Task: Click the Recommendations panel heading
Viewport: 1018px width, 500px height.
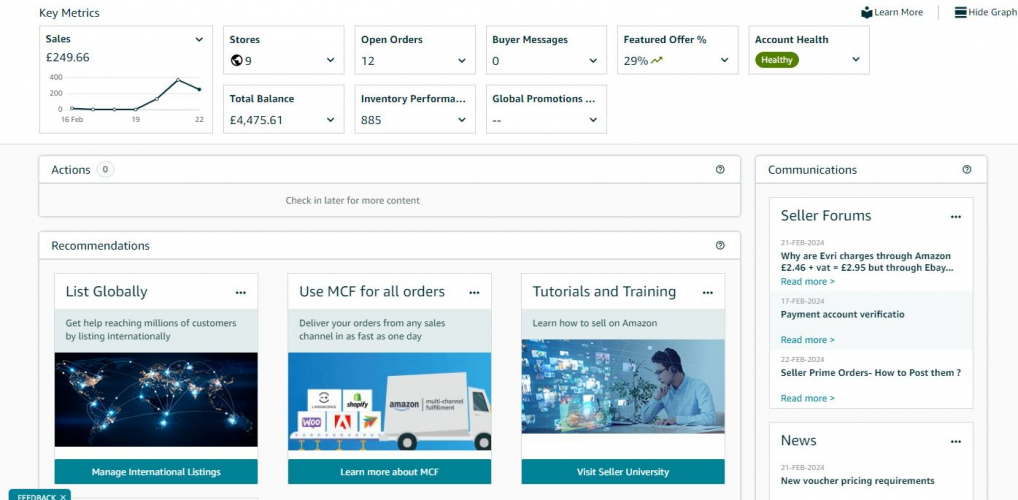Action: 100,245
